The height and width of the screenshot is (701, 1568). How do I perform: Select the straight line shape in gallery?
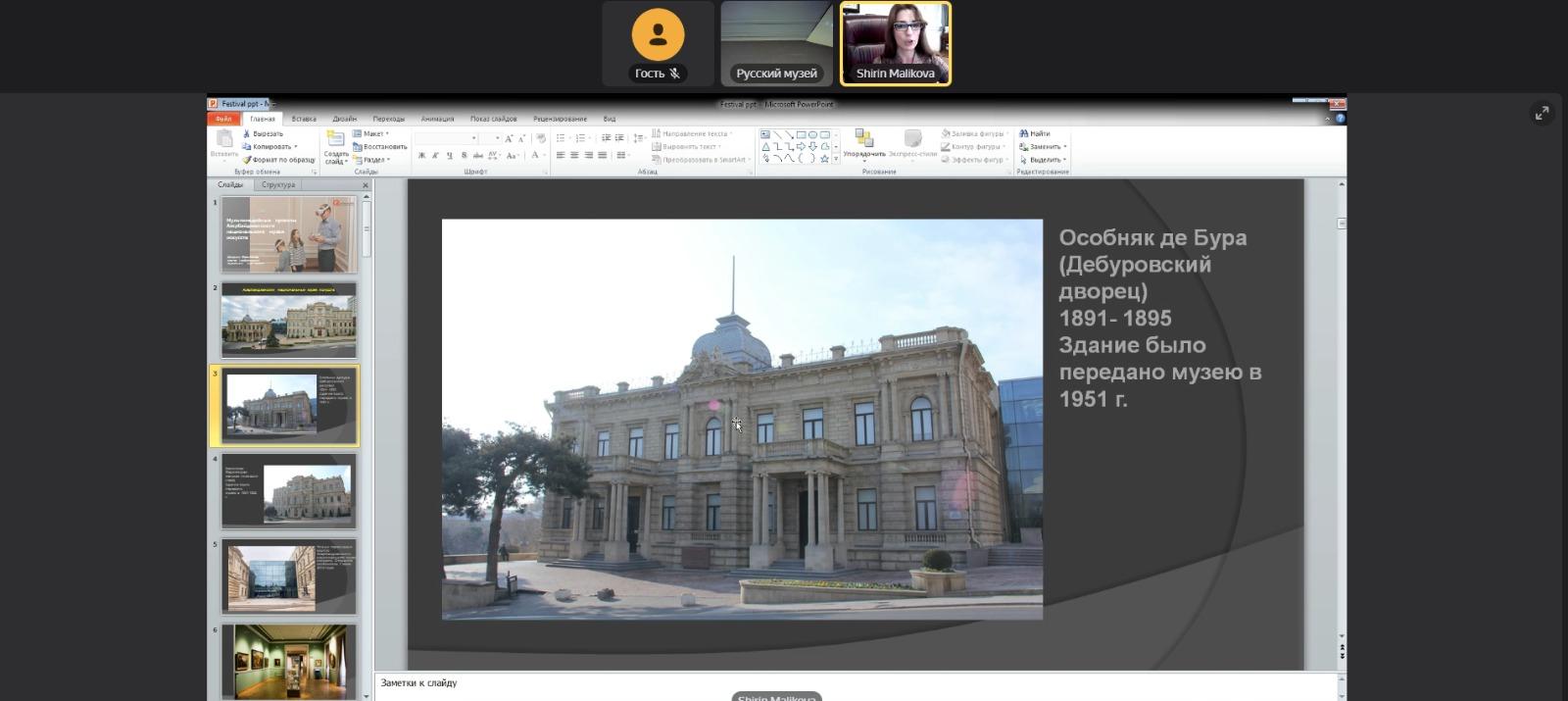(777, 134)
